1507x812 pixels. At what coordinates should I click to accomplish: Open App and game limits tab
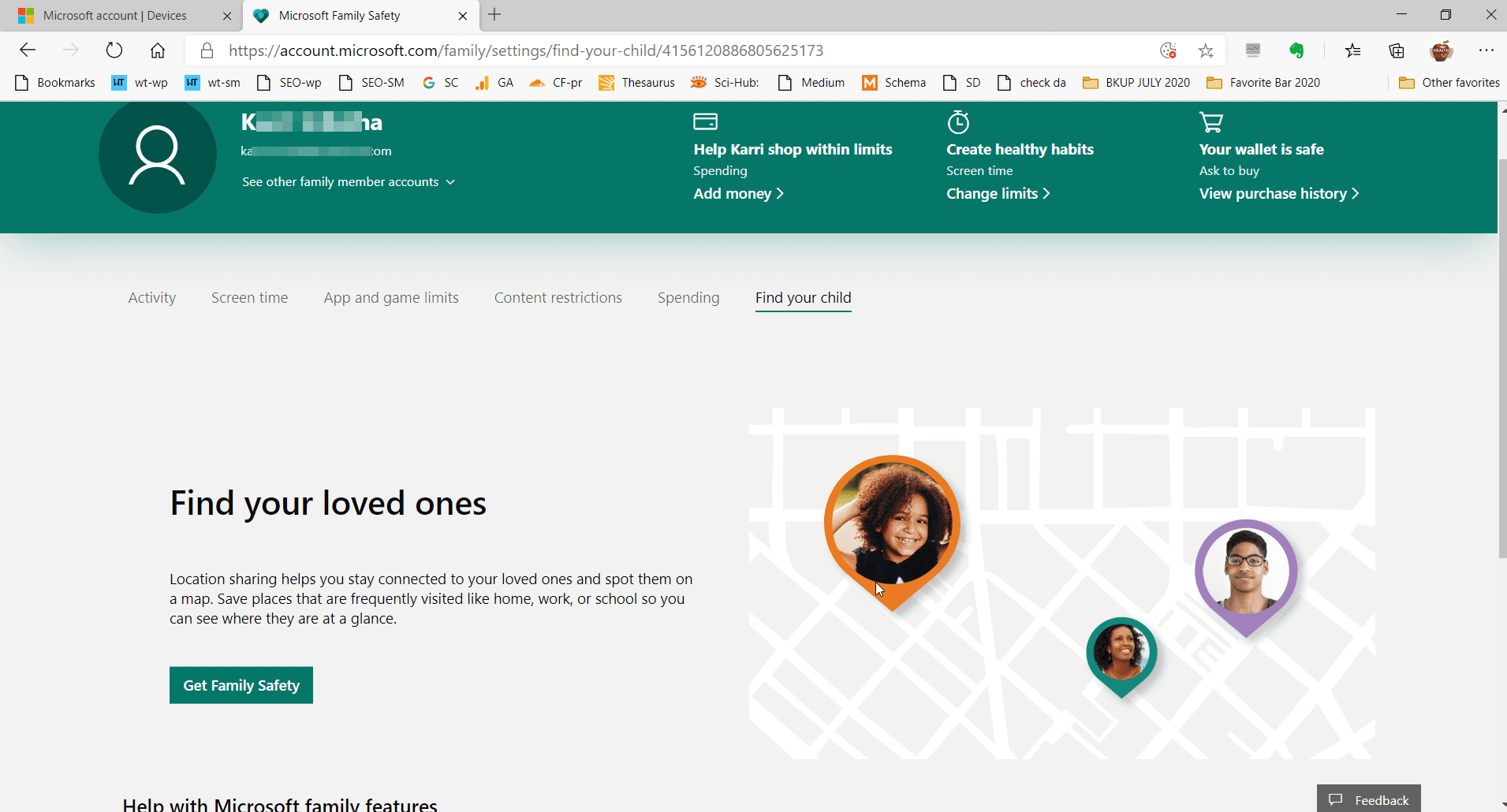pos(391,298)
